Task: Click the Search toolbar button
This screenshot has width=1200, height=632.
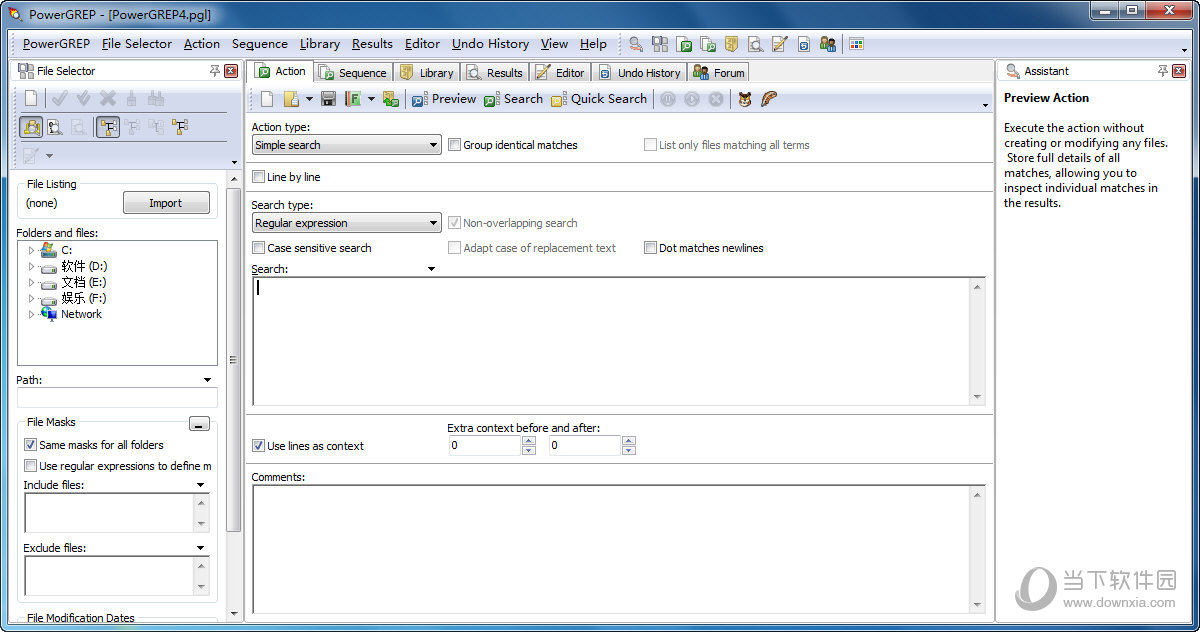Action: click(513, 99)
